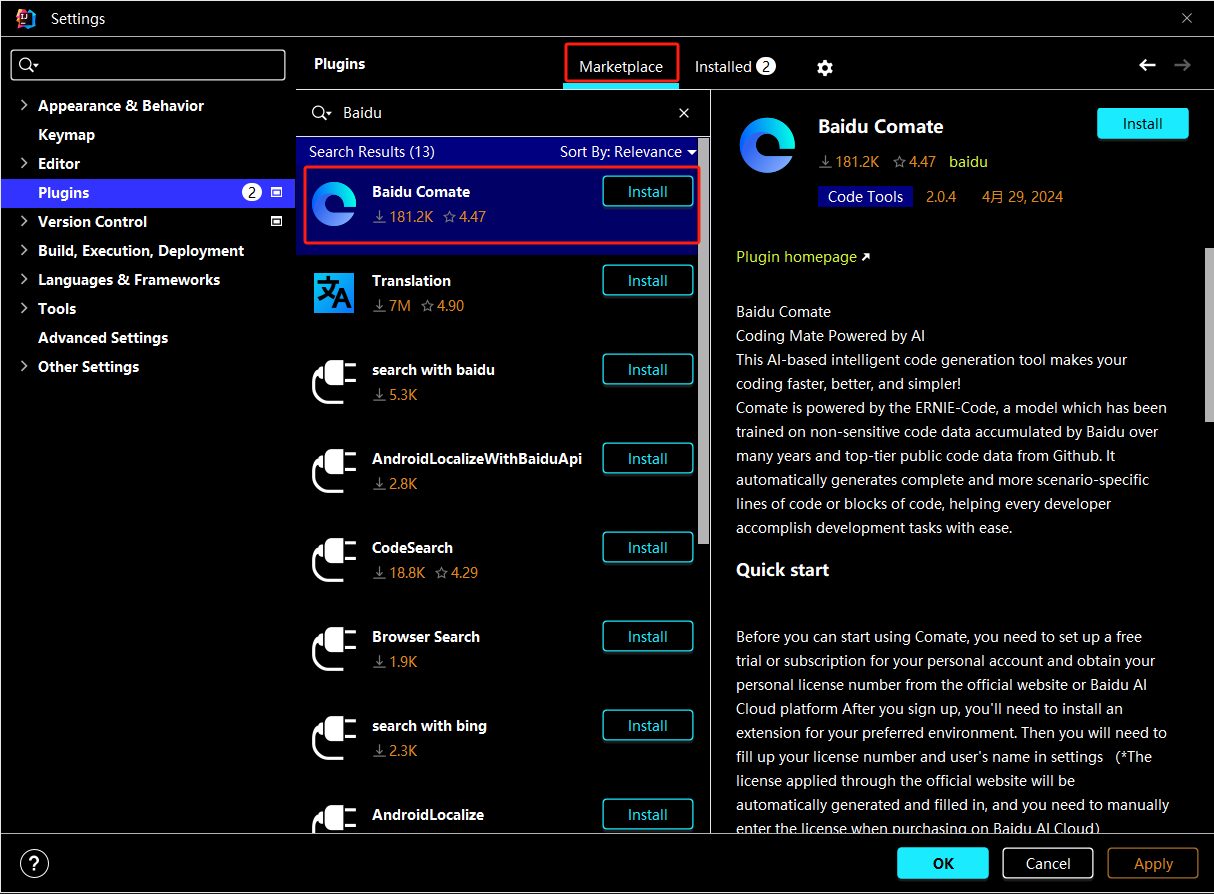Click the project-level icon beside Version Control
This screenshot has width=1214, height=894.
(x=277, y=221)
